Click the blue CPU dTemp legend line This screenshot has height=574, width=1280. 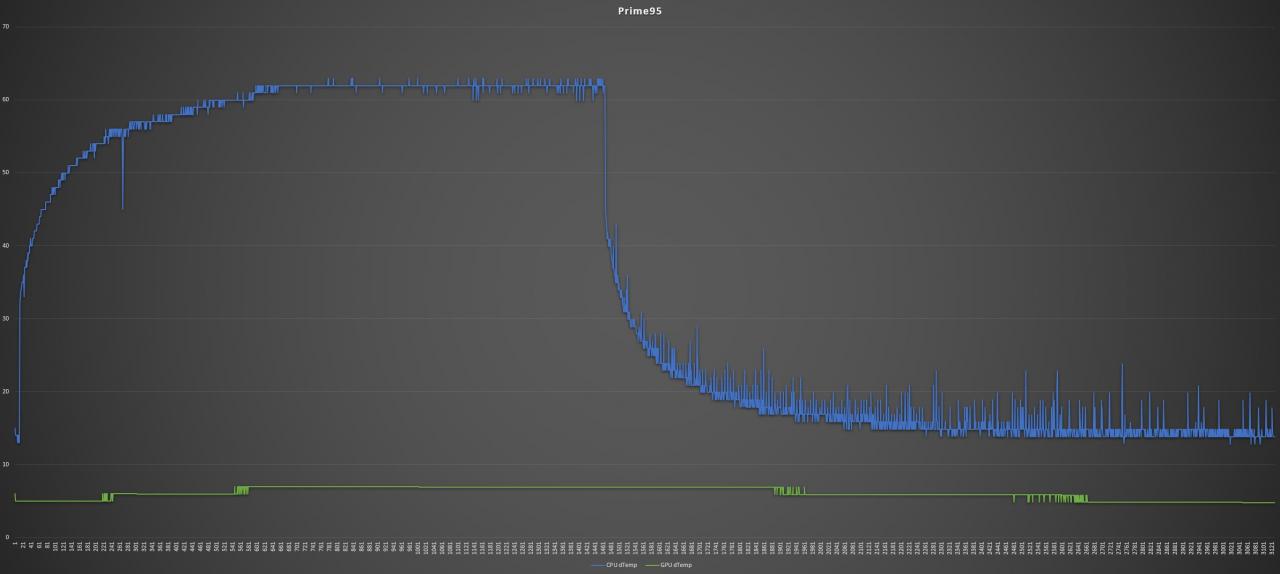598,565
